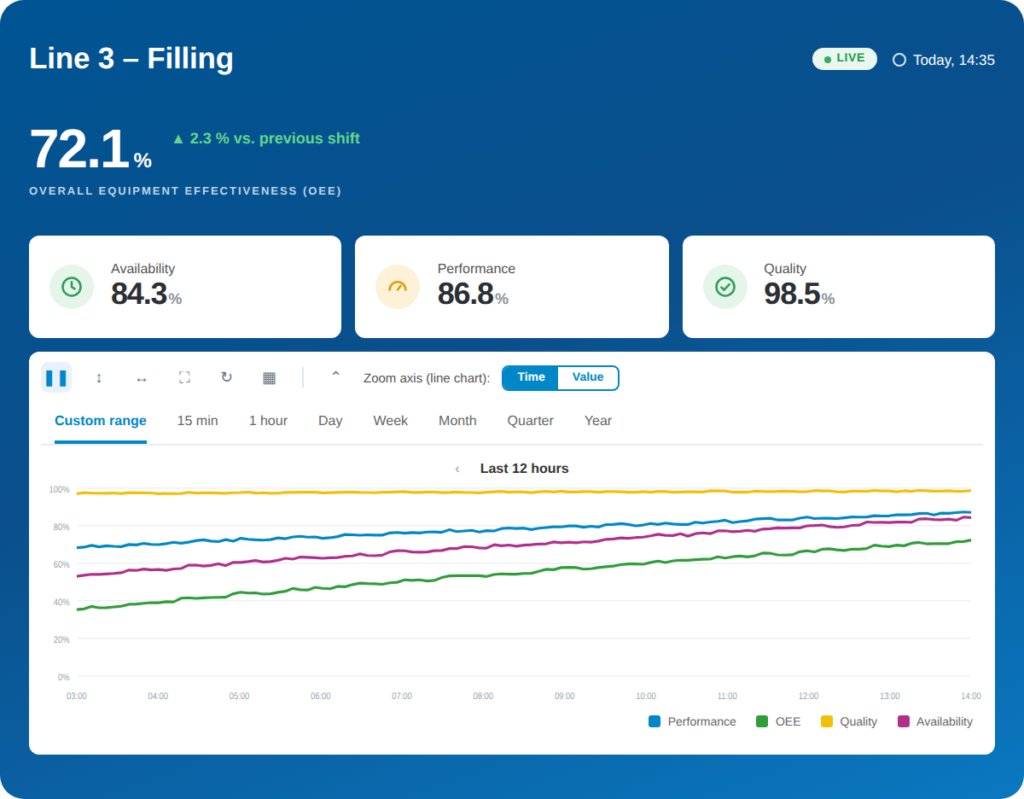Toggle OEE series in legend
1024x799 pixels.
coord(778,721)
